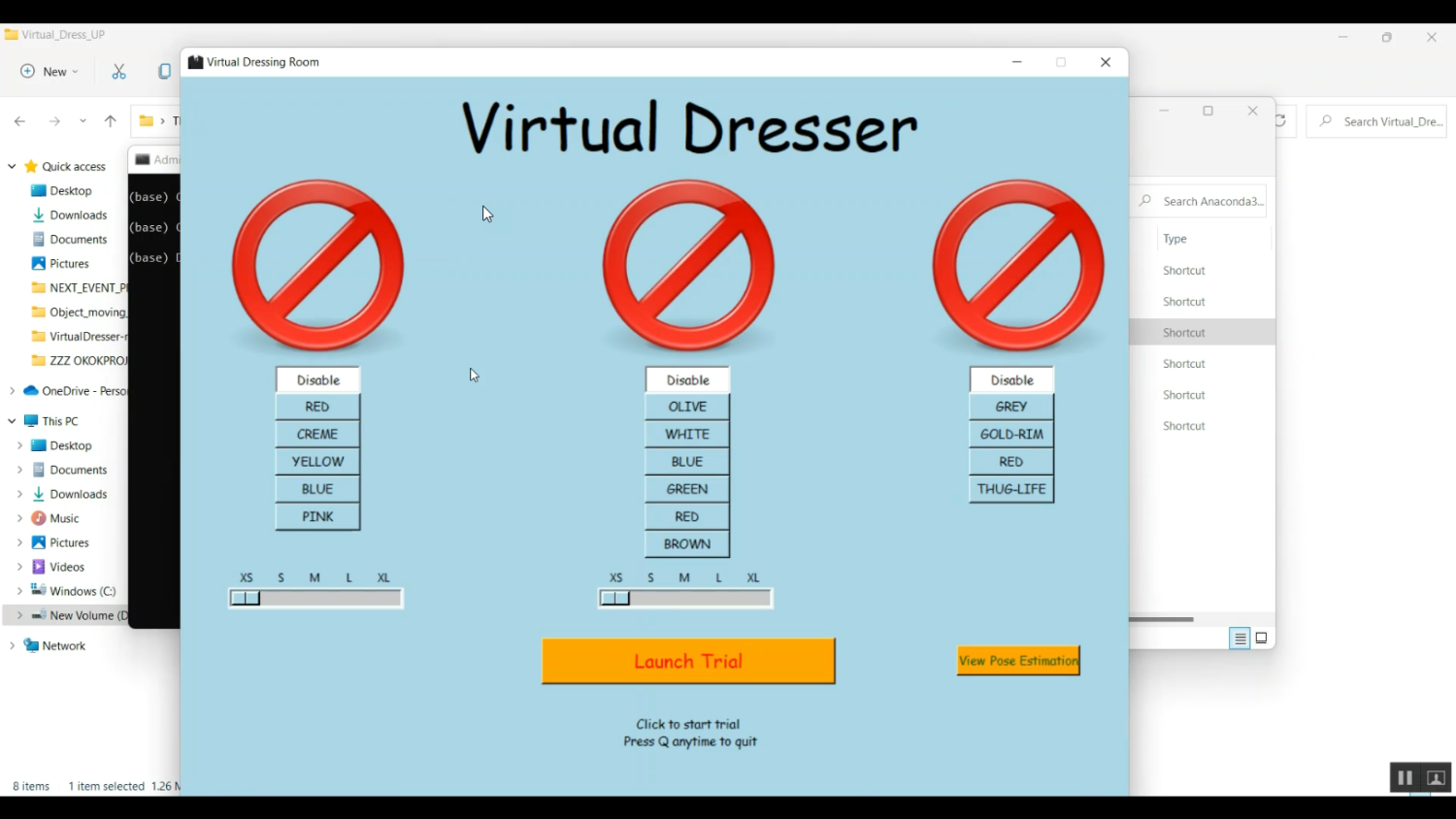Select Network in the navigation pane

pyautogui.click(x=63, y=646)
